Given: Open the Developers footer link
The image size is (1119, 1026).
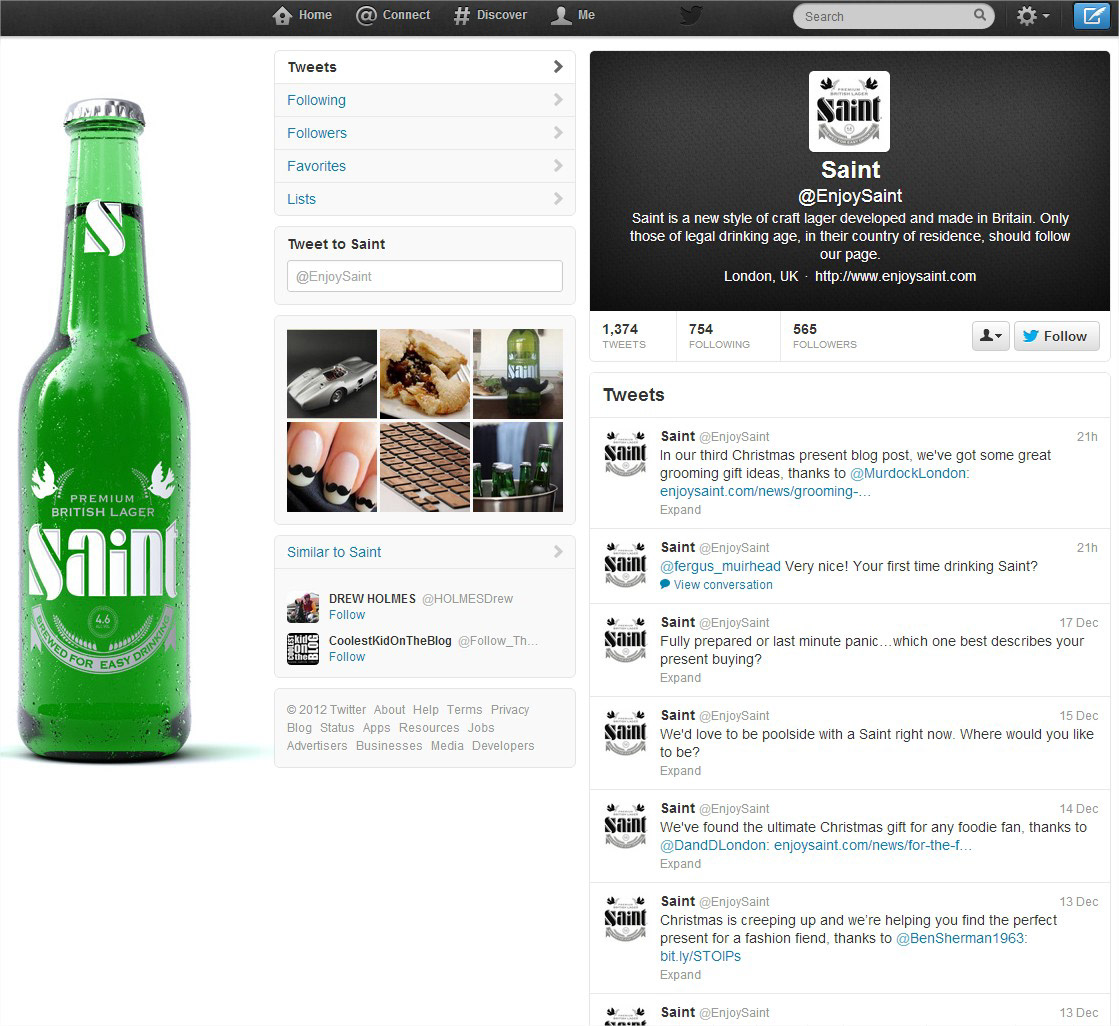Looking at the screenshot, I should [503, 746].
